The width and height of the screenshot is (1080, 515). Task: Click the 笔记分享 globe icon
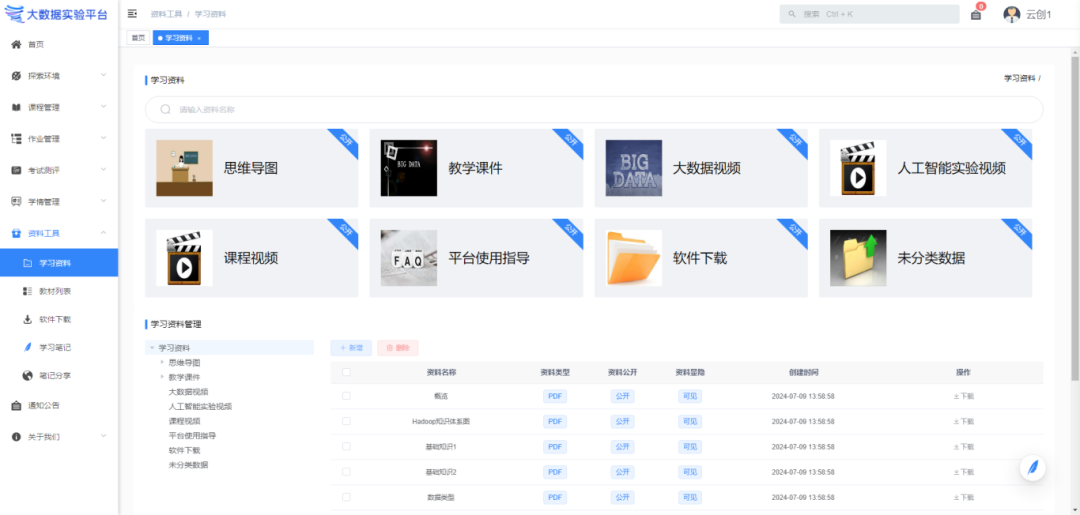(28, 375)
